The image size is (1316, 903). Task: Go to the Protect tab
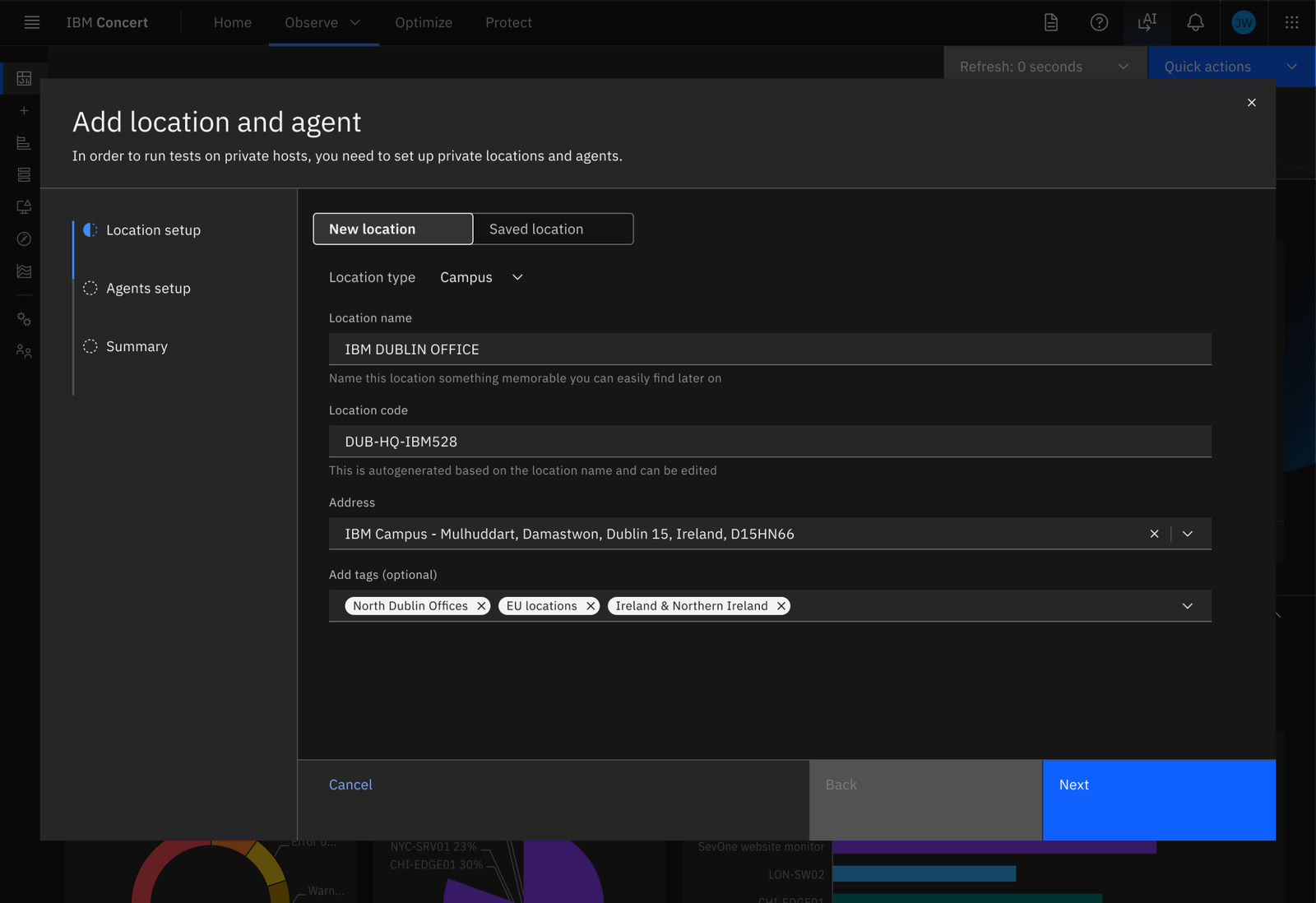tap(508, 22)
